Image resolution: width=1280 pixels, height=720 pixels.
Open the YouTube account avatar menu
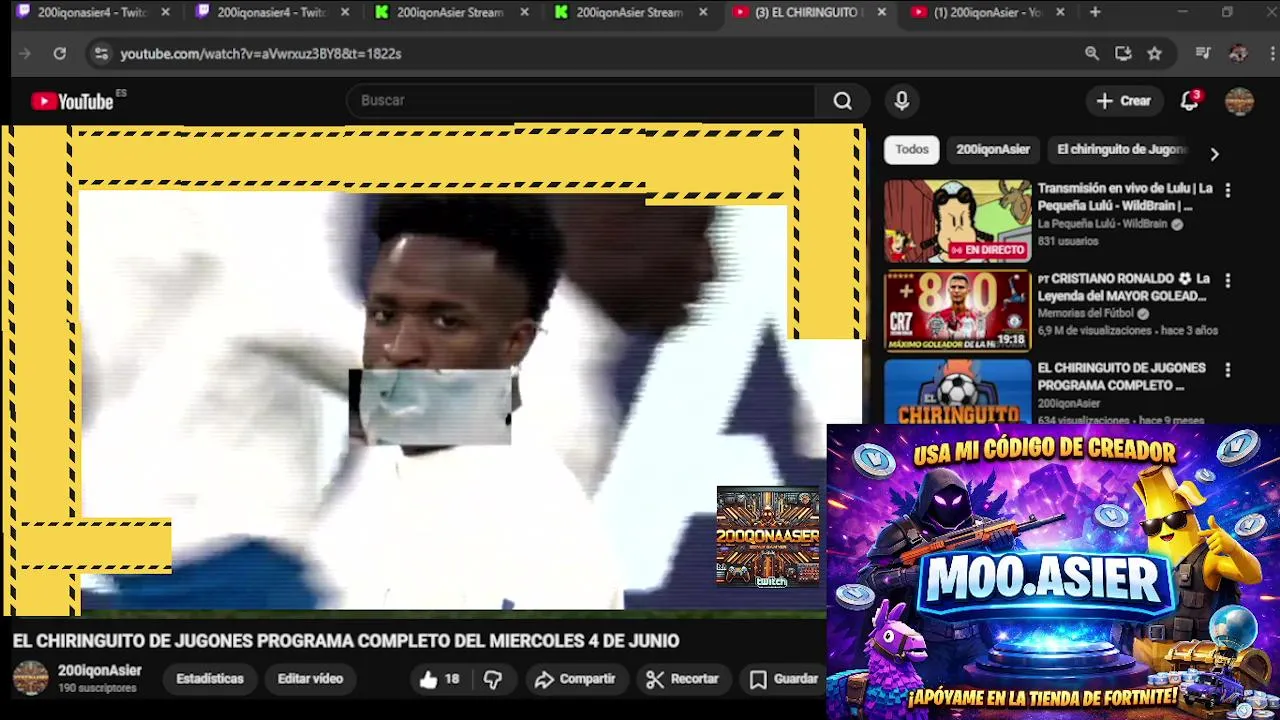[x=1239, y=101]
